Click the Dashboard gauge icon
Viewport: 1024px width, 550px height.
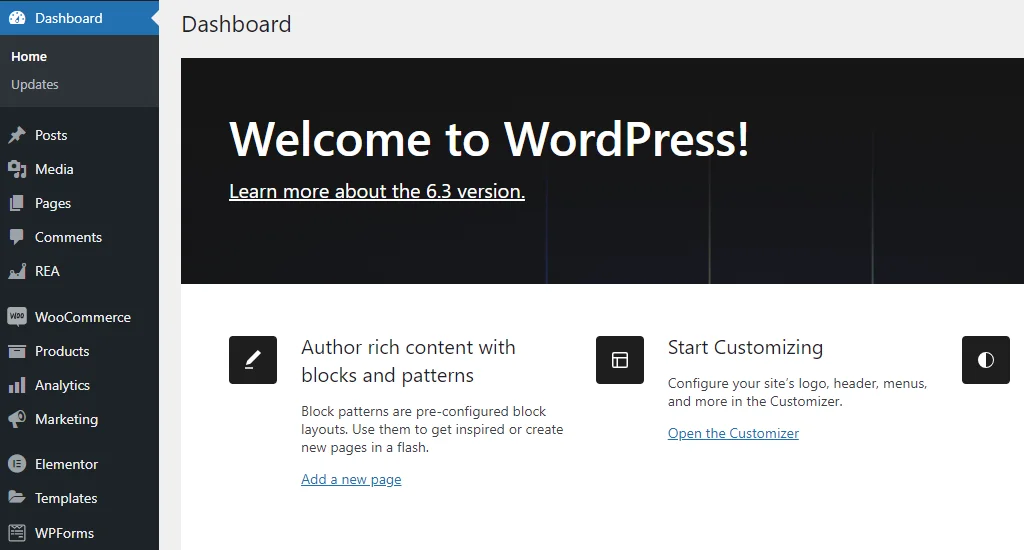[17, 18]
